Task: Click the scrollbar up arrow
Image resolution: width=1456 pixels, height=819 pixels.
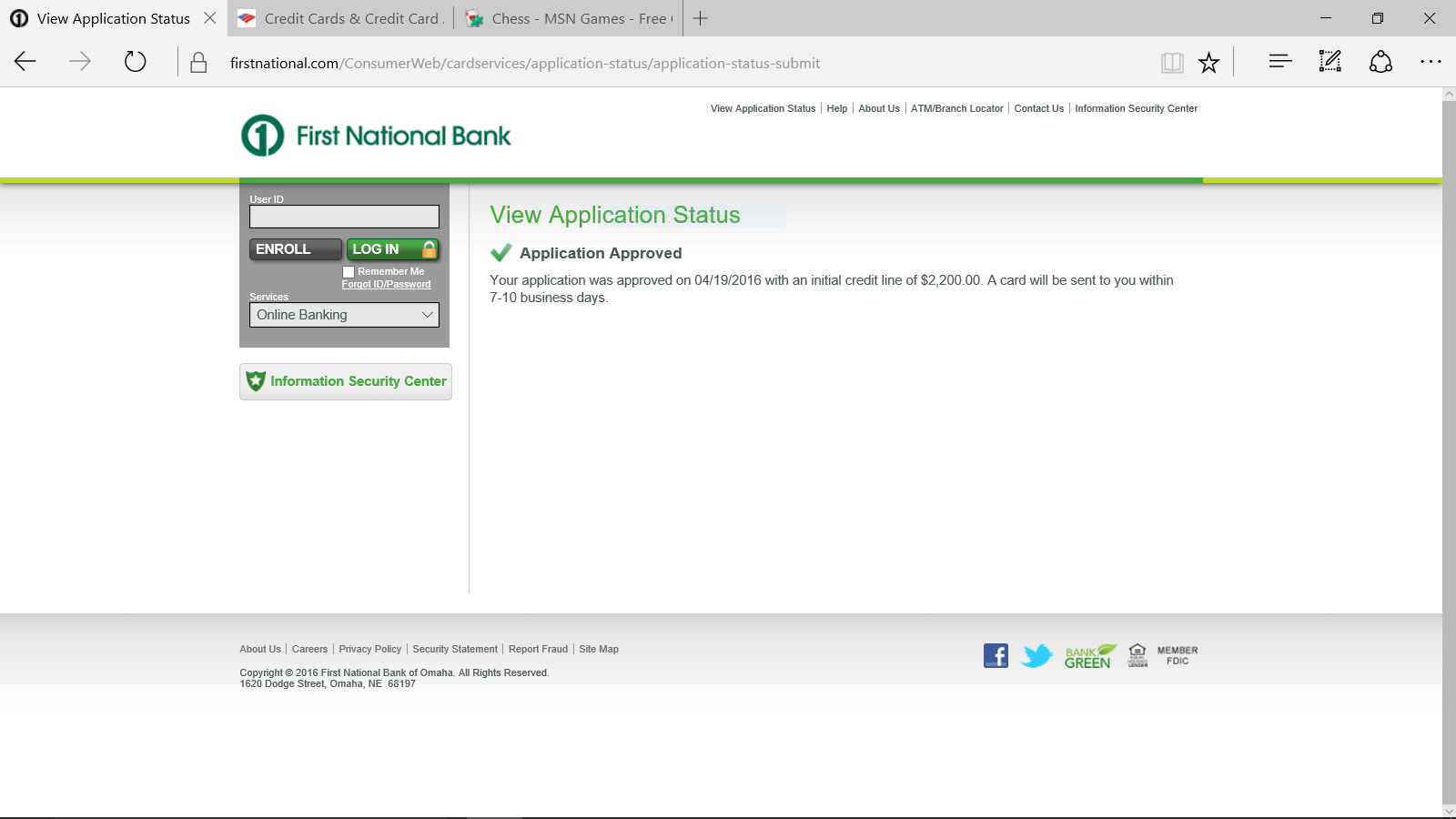Action: coord(1449,94)
